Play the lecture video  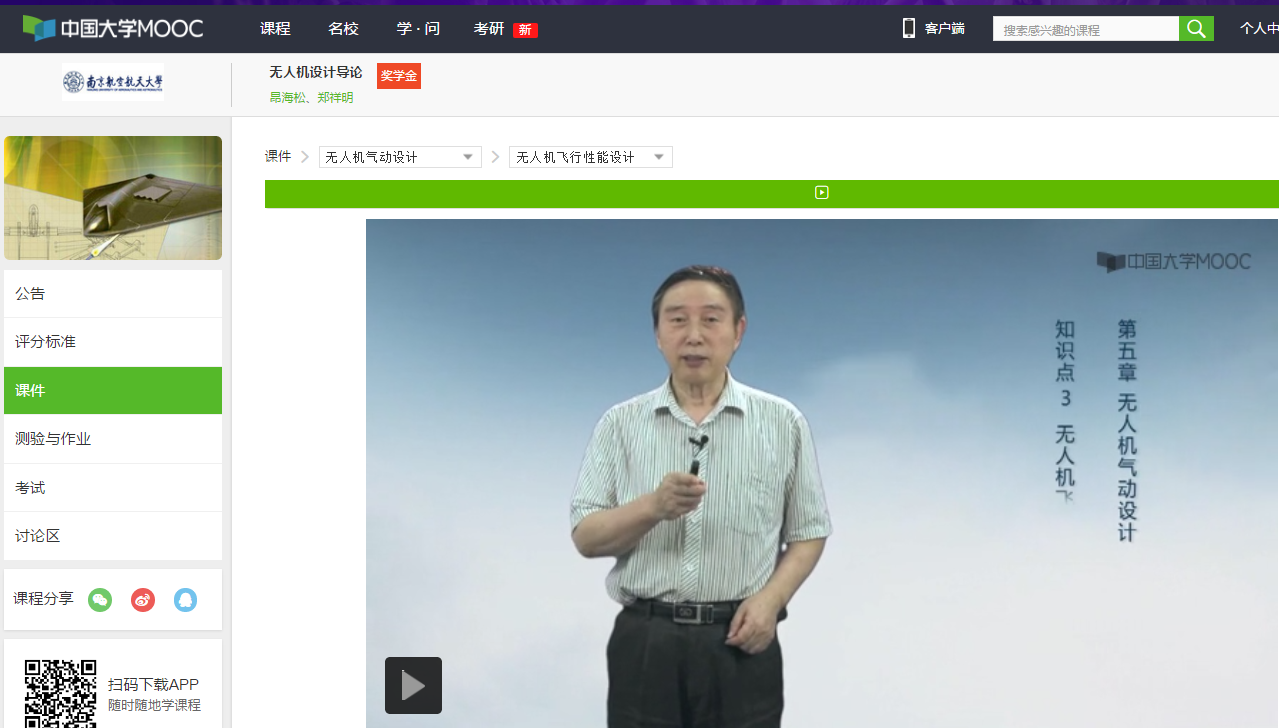point(413,685)
